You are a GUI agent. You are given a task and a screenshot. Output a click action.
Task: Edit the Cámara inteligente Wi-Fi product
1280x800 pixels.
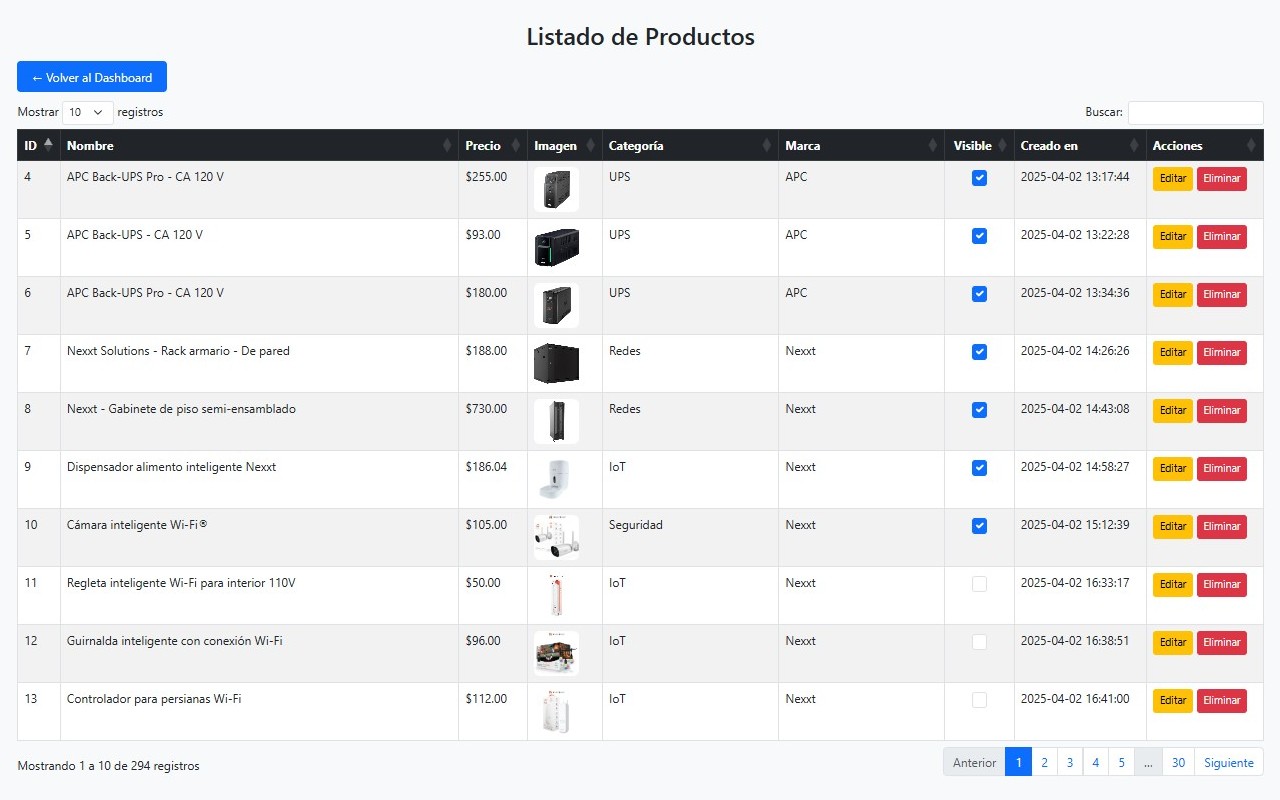click(1173, 527)
